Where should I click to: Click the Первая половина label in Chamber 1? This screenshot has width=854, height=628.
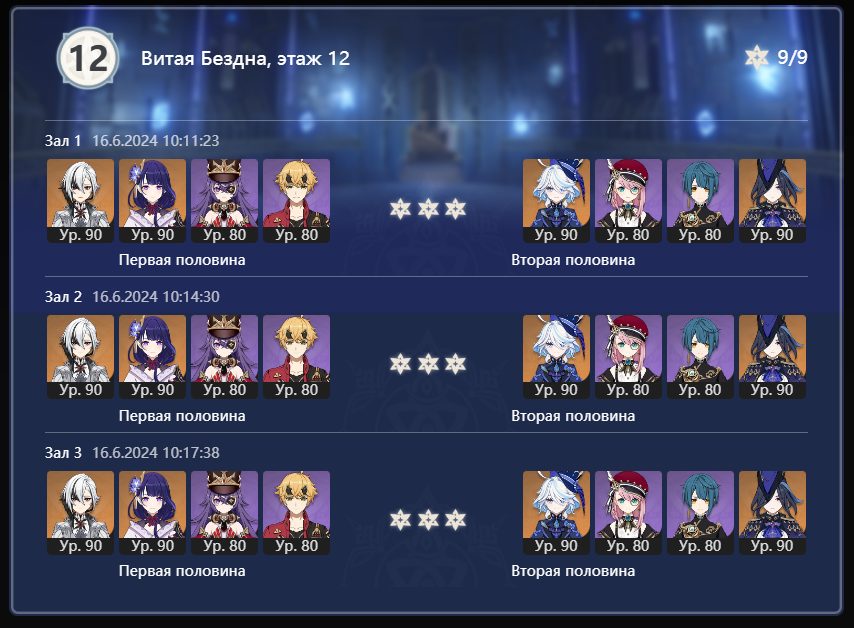(x=182, y=260)
